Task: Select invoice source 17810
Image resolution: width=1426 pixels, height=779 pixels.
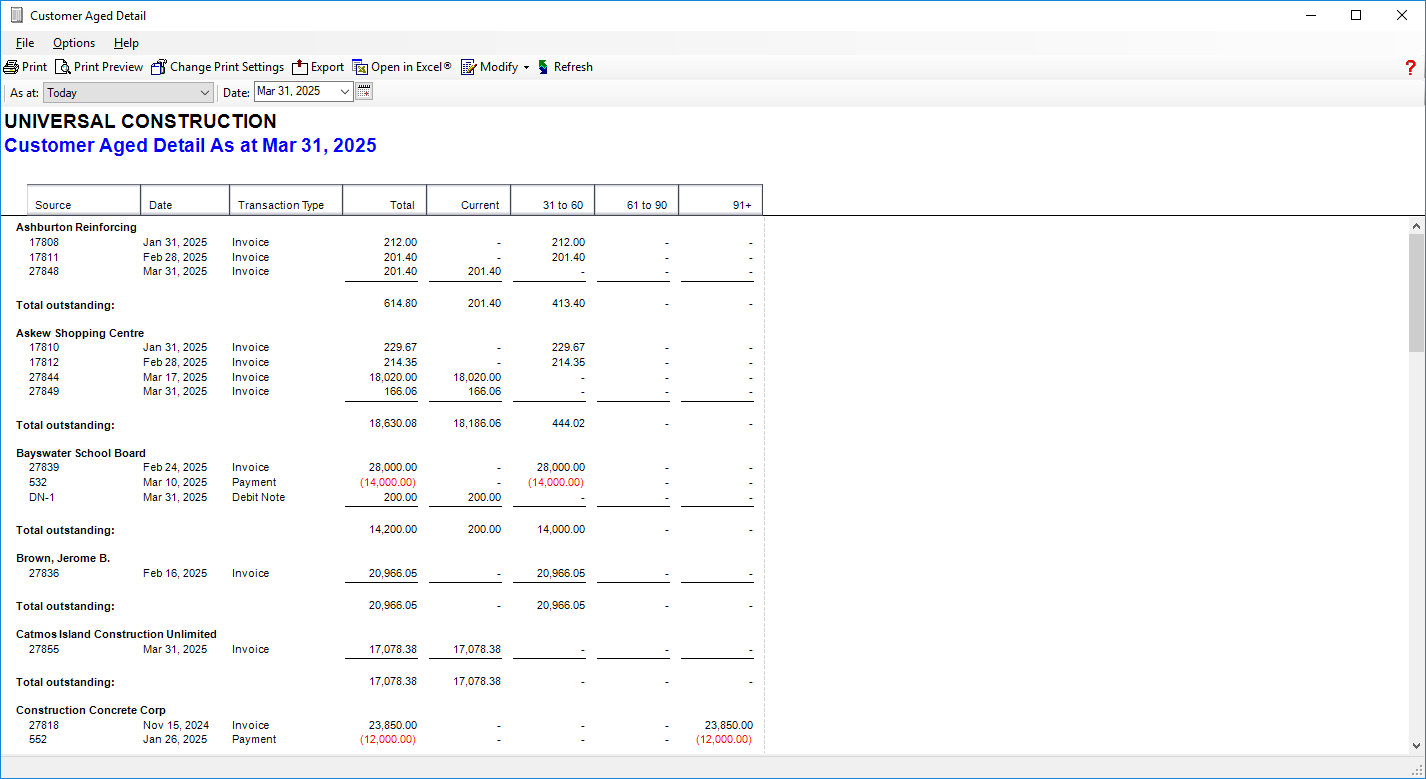Action: (x=44, y=347)
